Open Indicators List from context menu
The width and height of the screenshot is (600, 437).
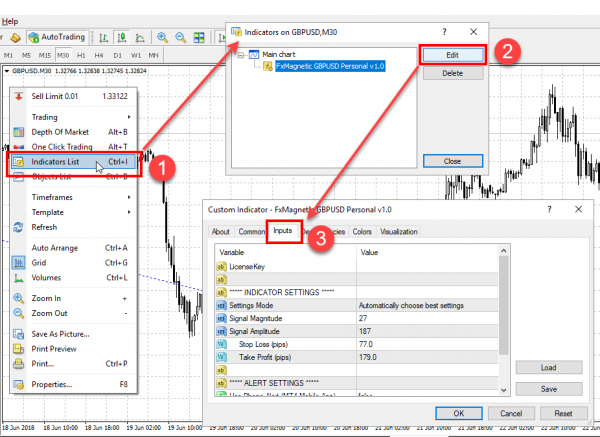[x=73, y=162]
